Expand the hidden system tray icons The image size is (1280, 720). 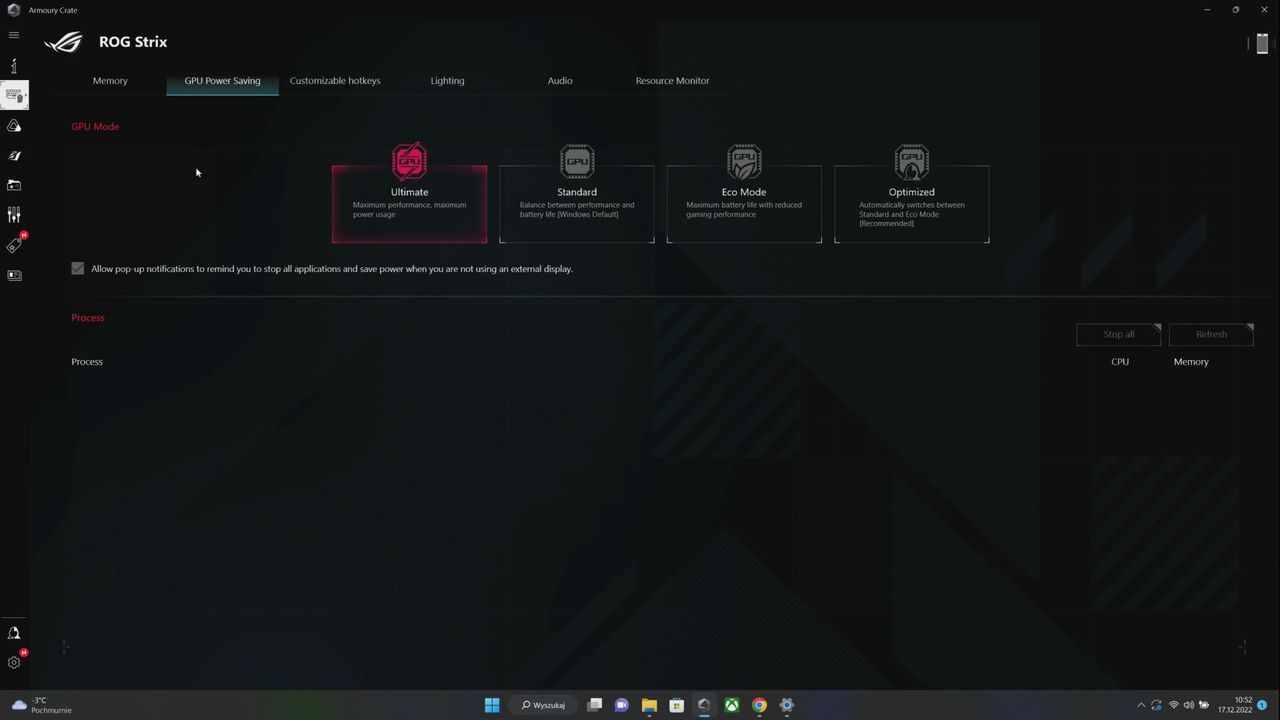pyautogui.click(x=1141, y=705)
